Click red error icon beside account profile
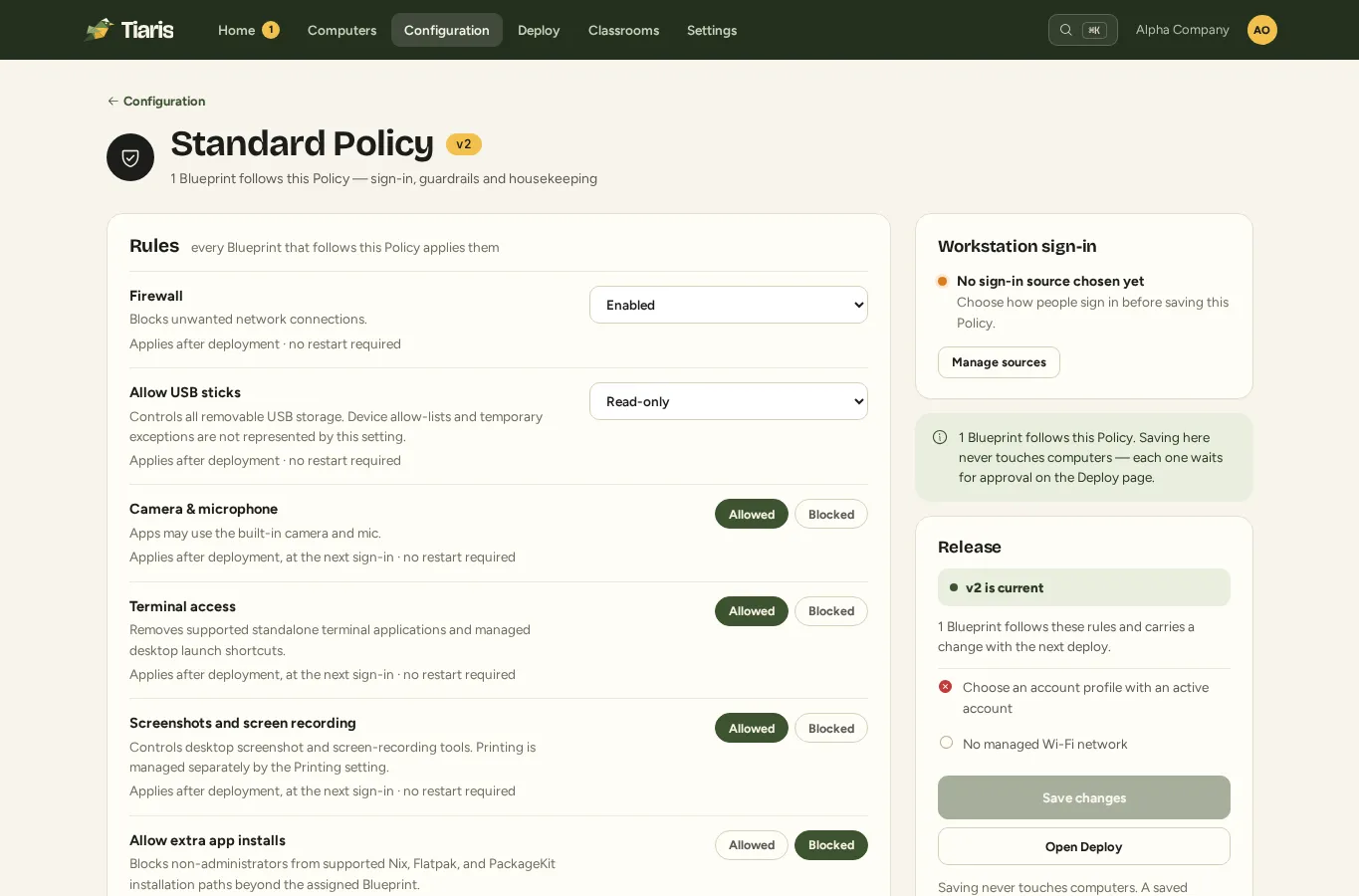The image size is (1359, 896). pyautogui.click(x=946, y=687)
